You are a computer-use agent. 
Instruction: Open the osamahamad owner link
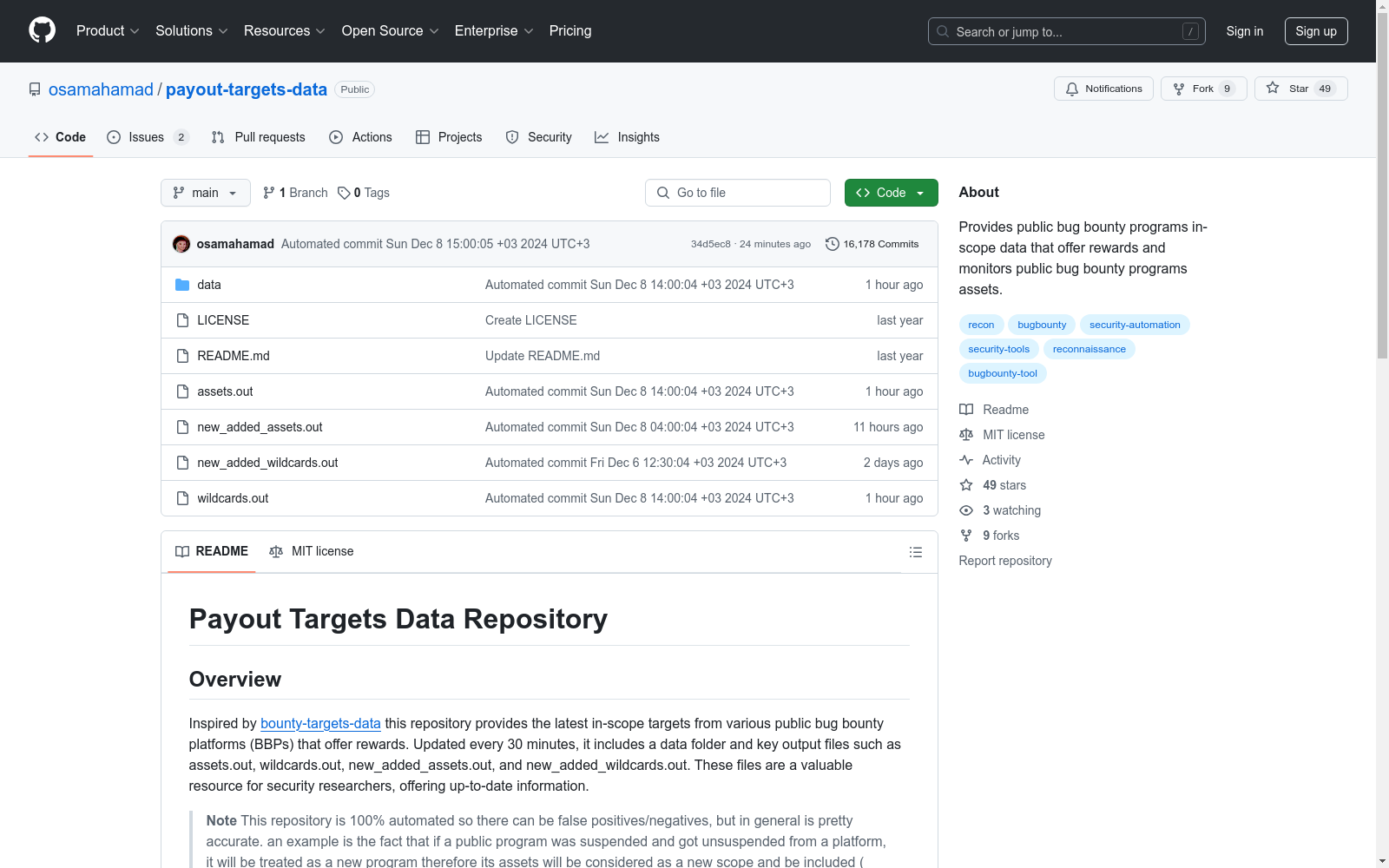pyautogui.click(x=101, y=89)
